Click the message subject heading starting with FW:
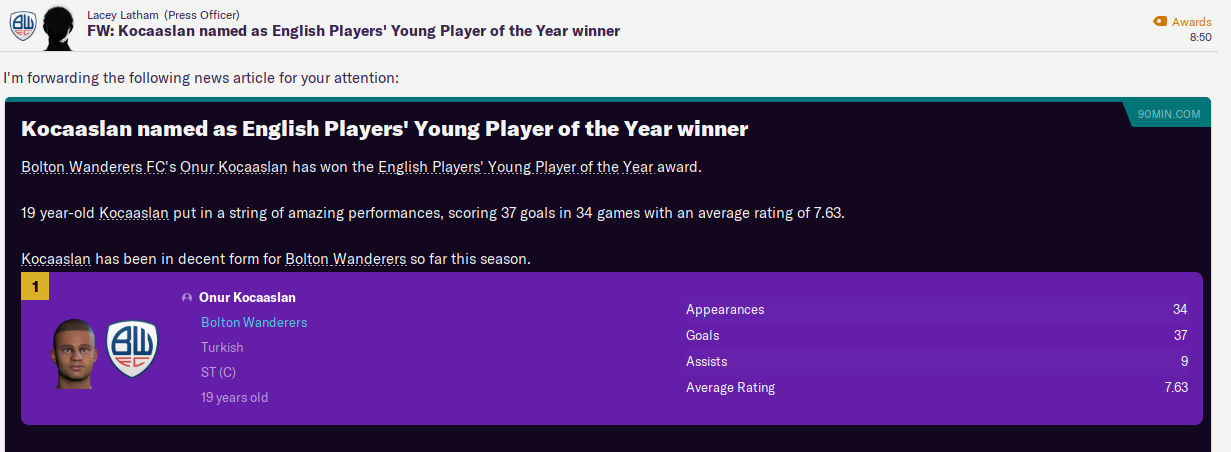The width and height of the screenshot is (1231, 452). pos(354,31)
